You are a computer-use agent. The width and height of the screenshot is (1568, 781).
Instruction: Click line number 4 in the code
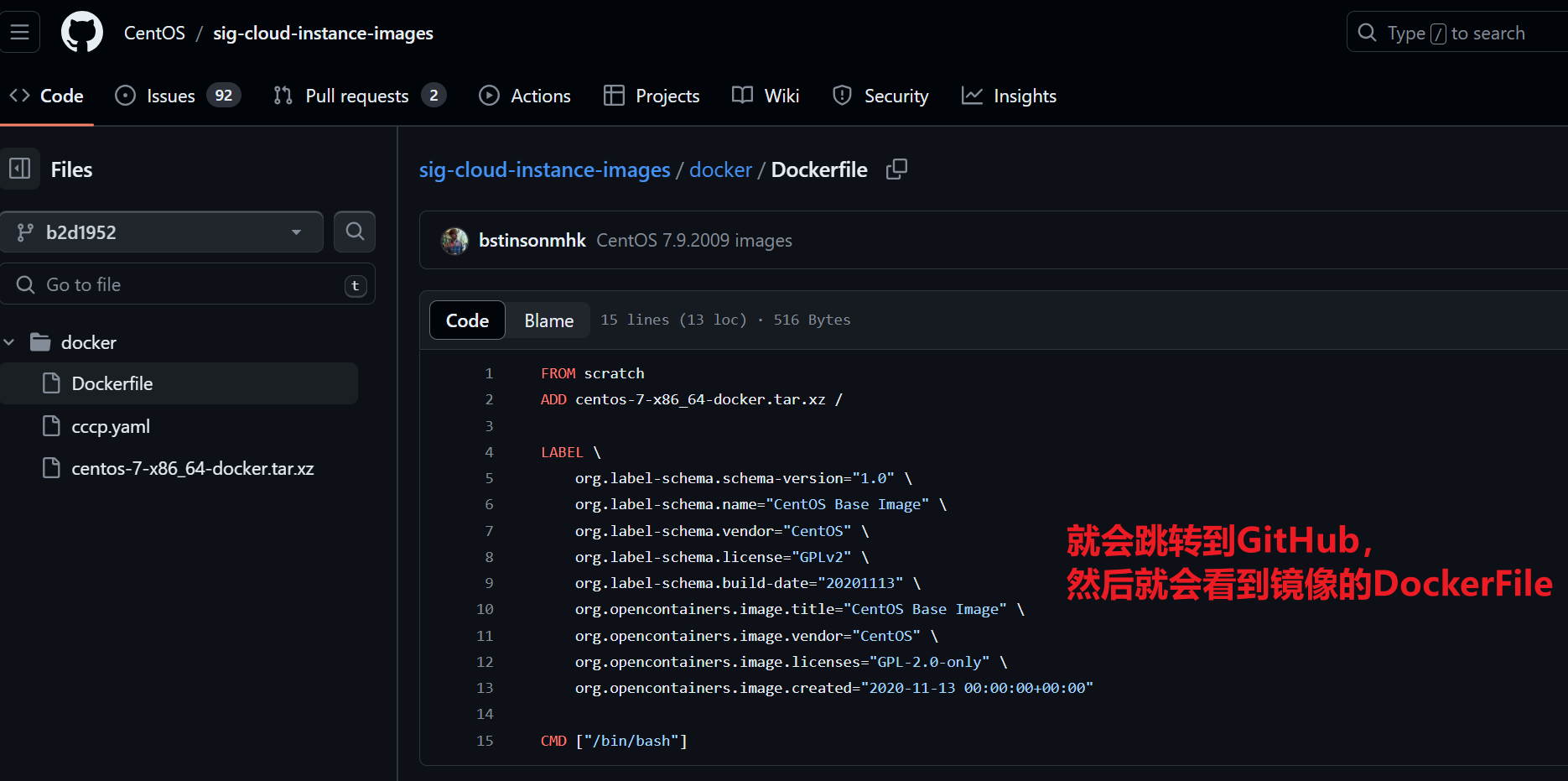click(489, 452)
